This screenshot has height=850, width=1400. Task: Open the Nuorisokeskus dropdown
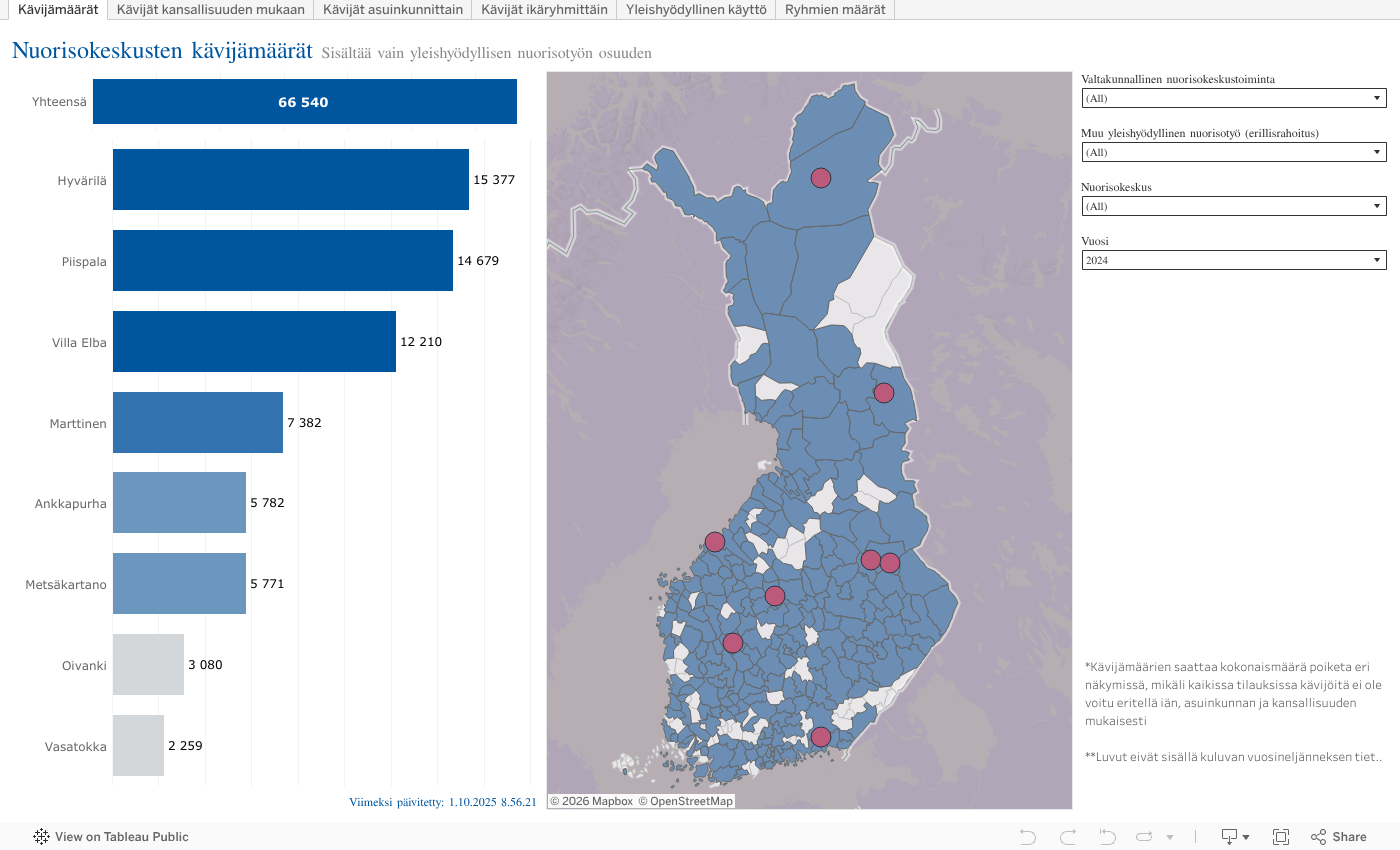point(1233,206)
